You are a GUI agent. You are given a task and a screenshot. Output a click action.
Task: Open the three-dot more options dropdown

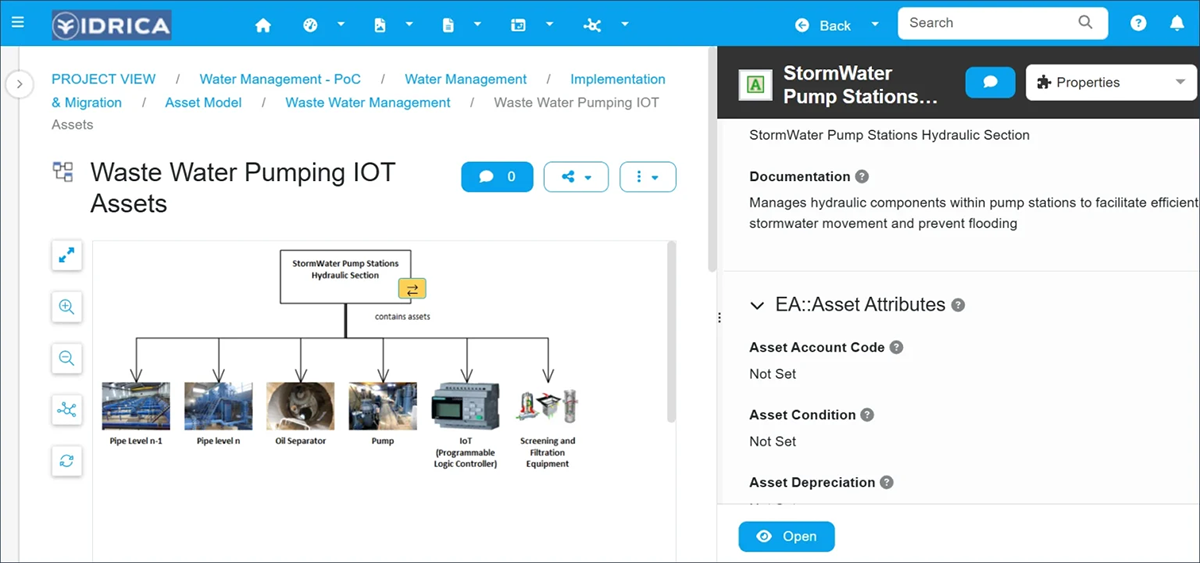click(x=648, y=177)
